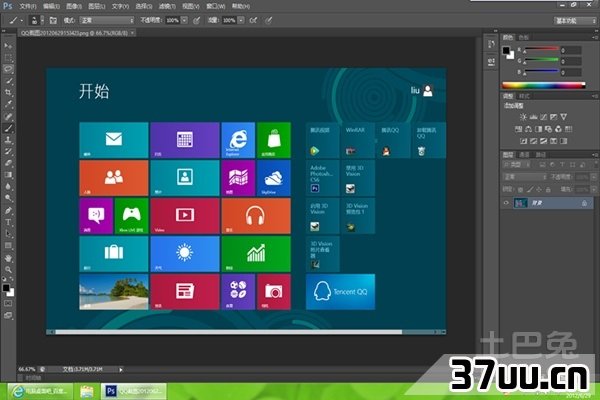Click the foreground color swatch in Color panel
The image size is (600, 400).
(506, 50)
